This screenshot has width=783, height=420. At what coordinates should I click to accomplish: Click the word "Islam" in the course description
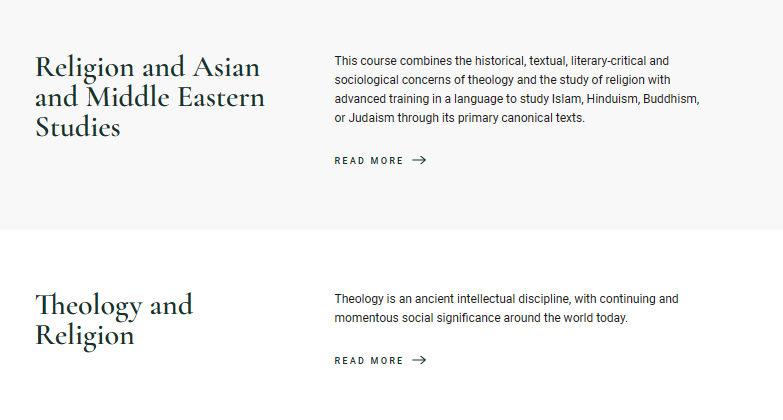(x=567, y=99)
